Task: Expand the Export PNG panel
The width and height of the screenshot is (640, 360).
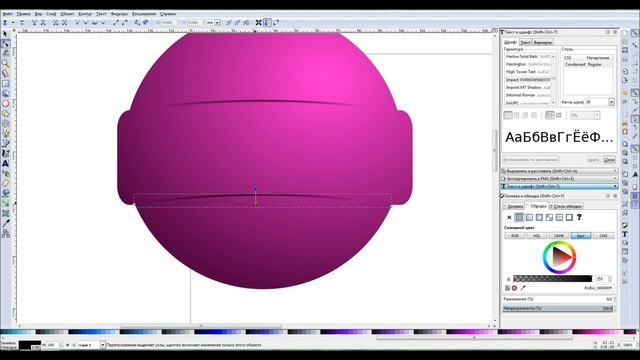Action: coord(559,179)
